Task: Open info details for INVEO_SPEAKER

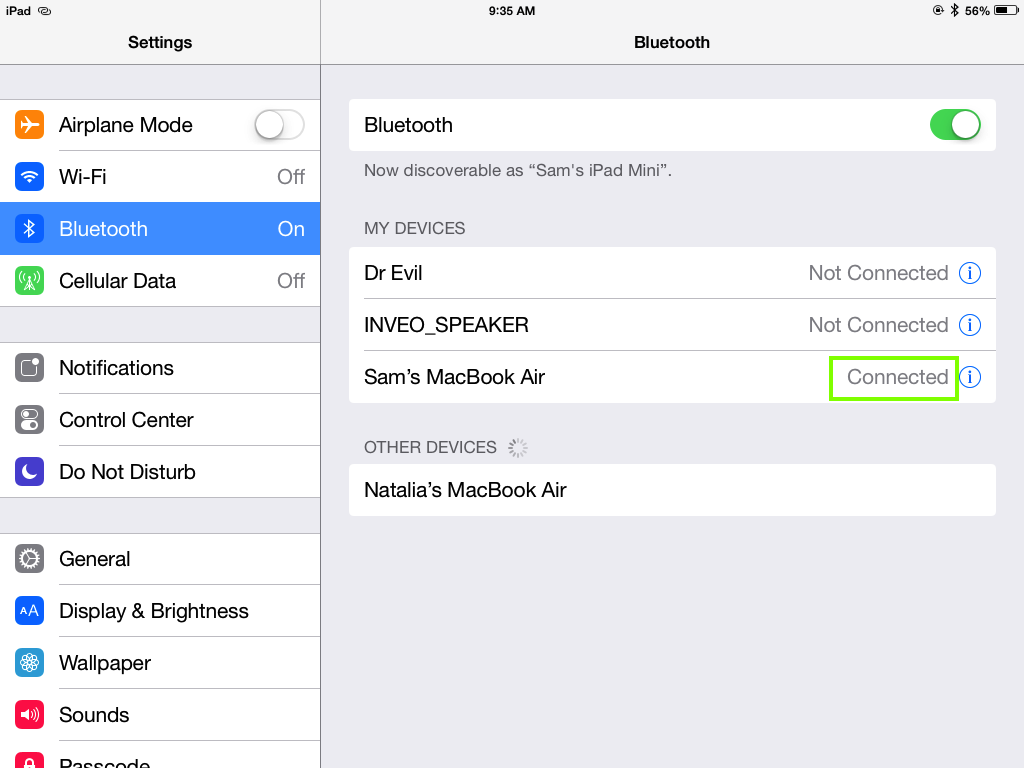Action: [970, 325]
